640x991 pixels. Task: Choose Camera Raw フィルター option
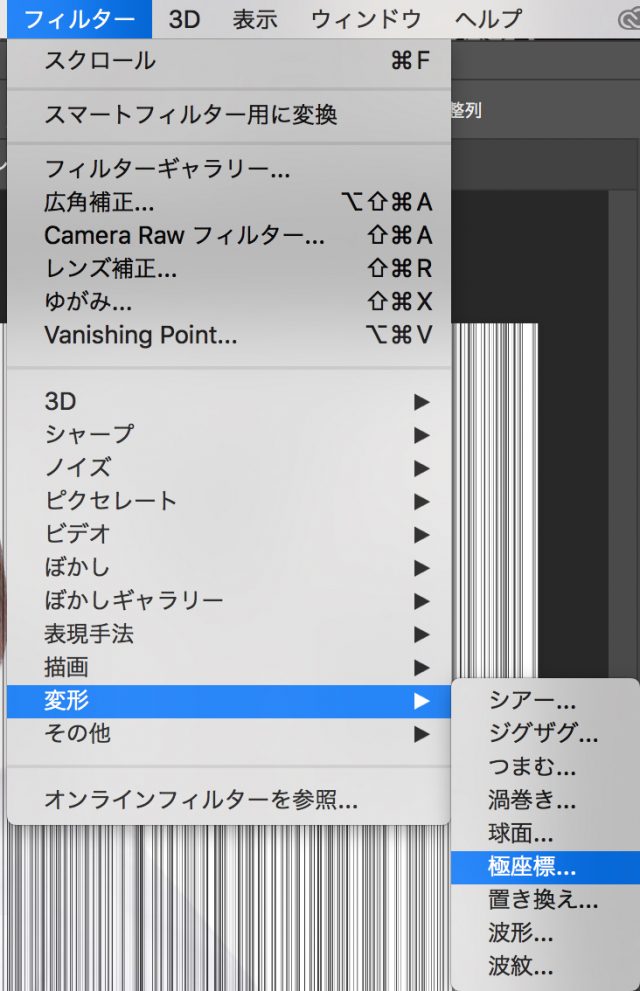(x=184, y=236)
